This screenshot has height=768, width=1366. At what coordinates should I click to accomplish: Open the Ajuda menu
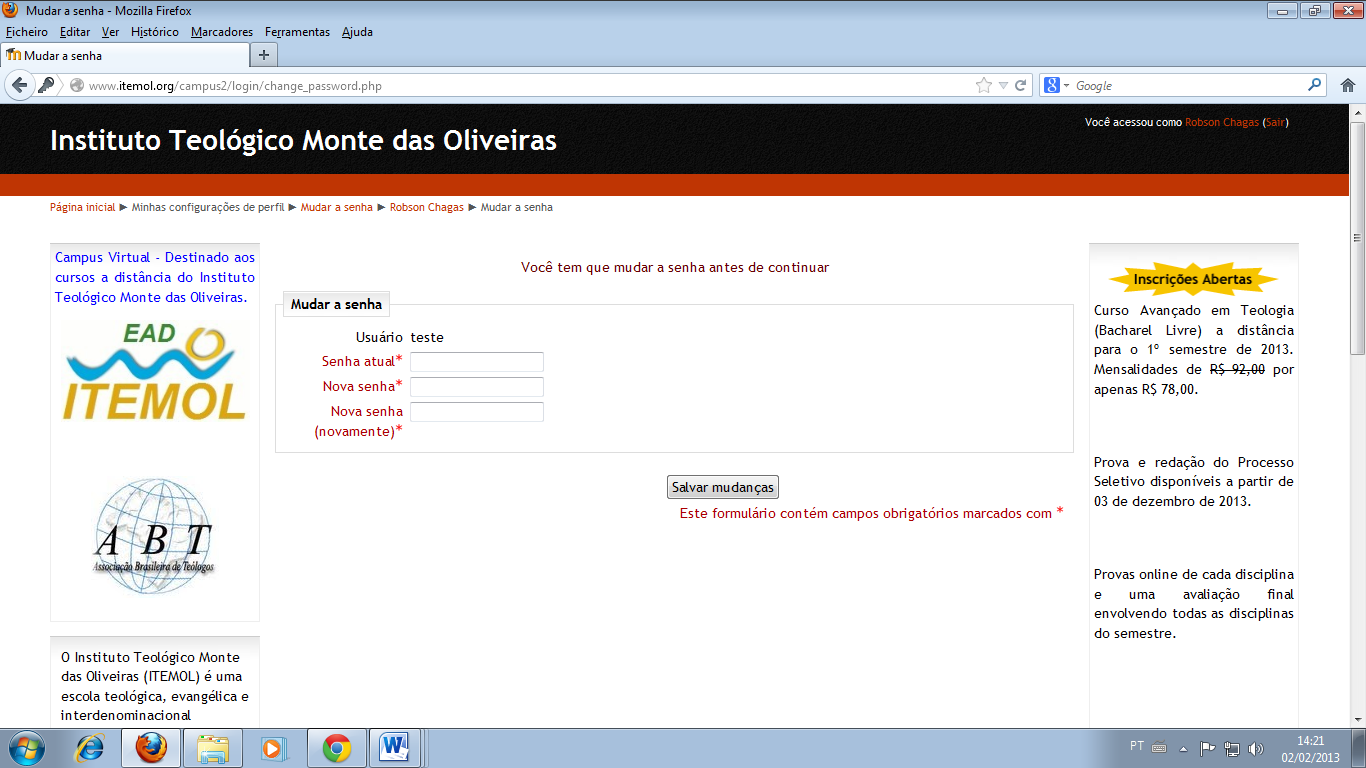(x=357, y=32)
